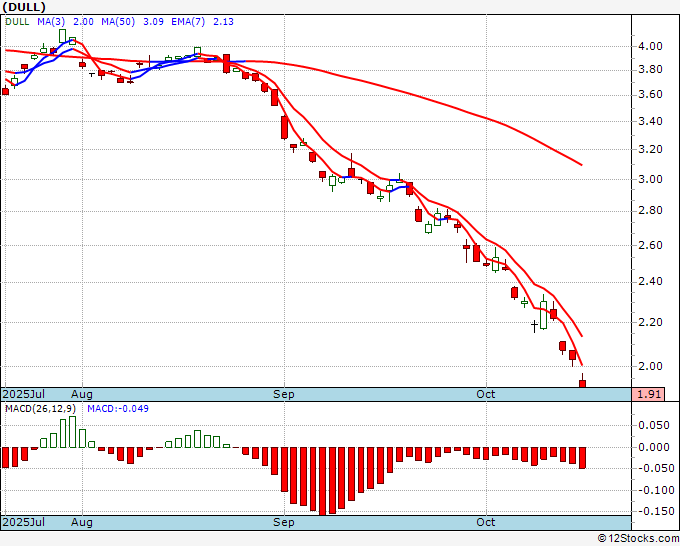Click Sep on MACD date axis
Image resolution: width=680 pixels, height=546 pixels.
284,522
